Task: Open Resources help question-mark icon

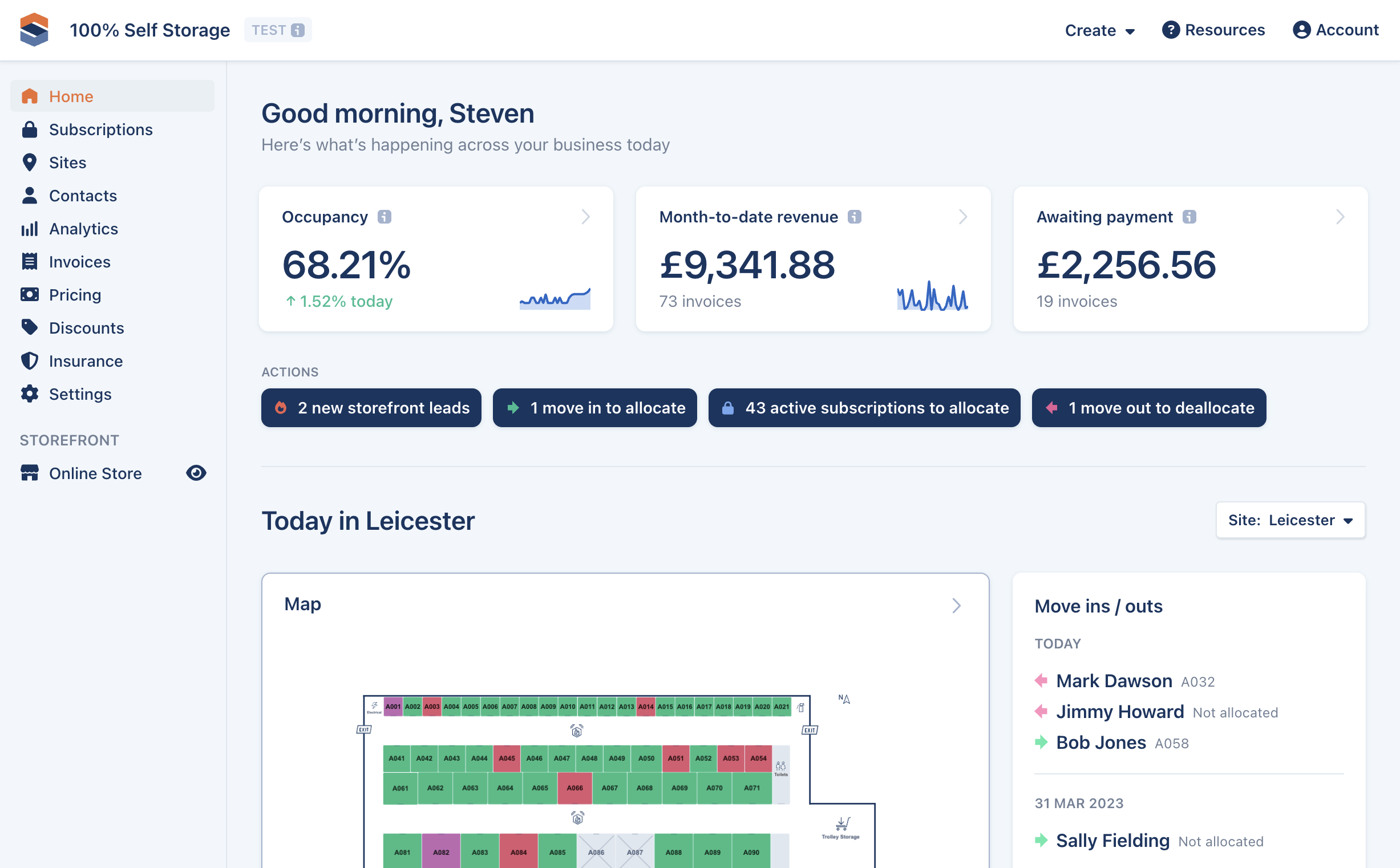Action: 1170,30
